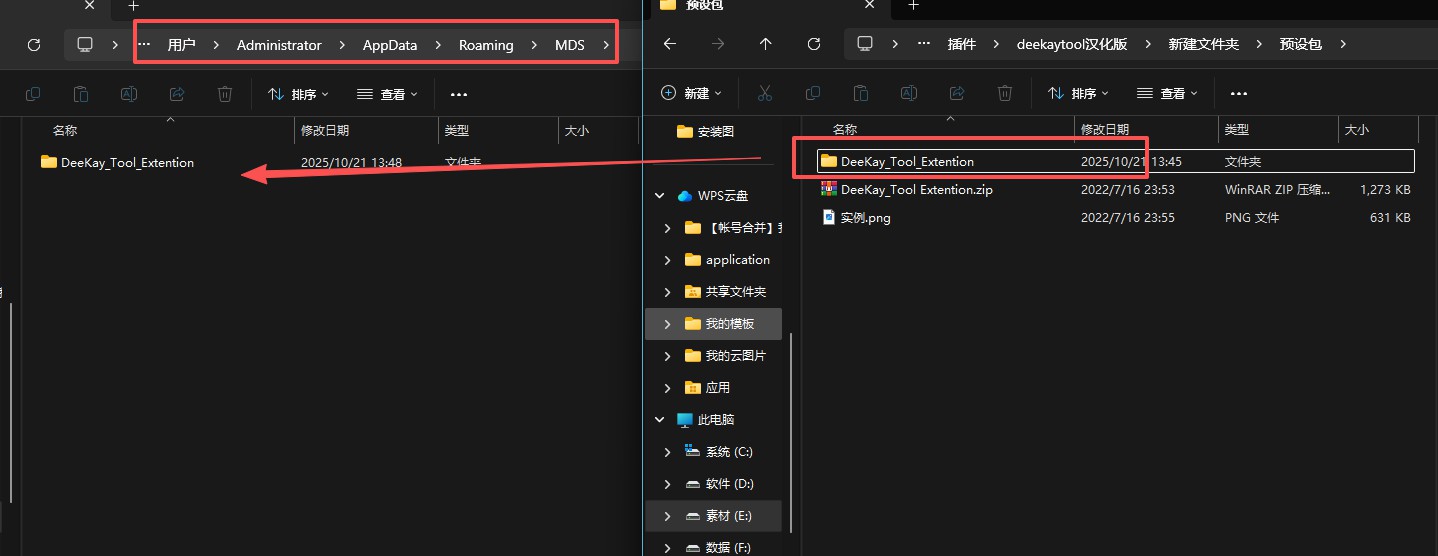This screenshot has height=556, width=1438.
Task: Go back in the right Explorer window
Action: click(670, 44)
